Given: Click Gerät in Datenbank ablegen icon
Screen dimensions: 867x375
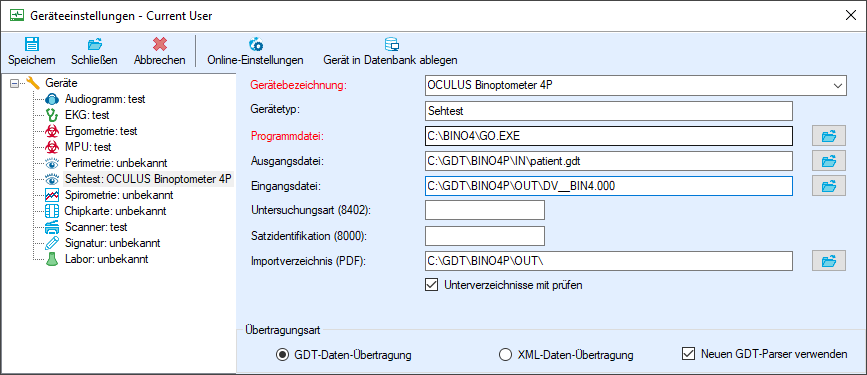Looking at the screenshot, I should 391,44.
